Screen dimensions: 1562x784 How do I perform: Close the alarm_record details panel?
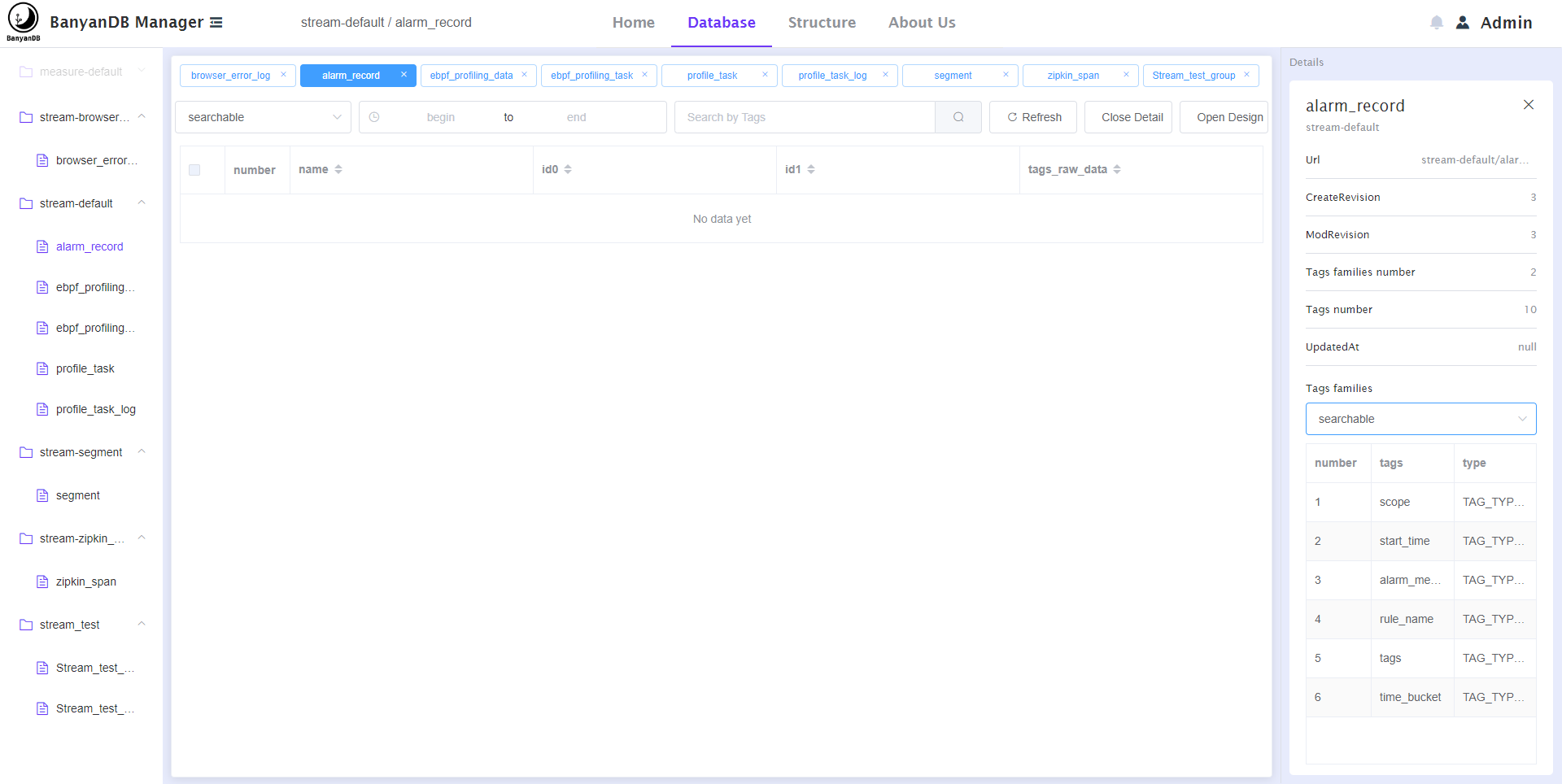coord(1529,105)
